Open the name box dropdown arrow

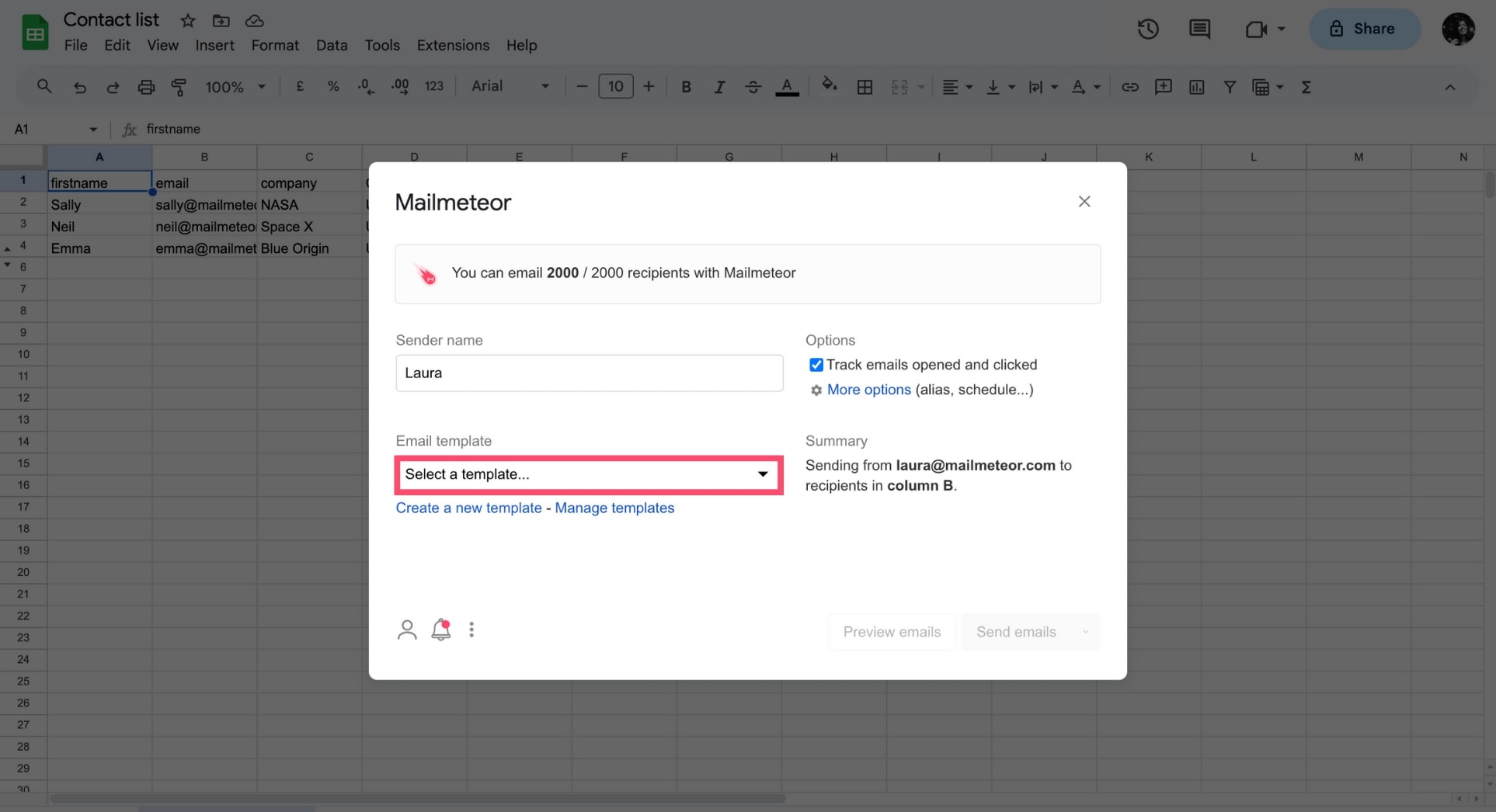(x=93, y=129)
